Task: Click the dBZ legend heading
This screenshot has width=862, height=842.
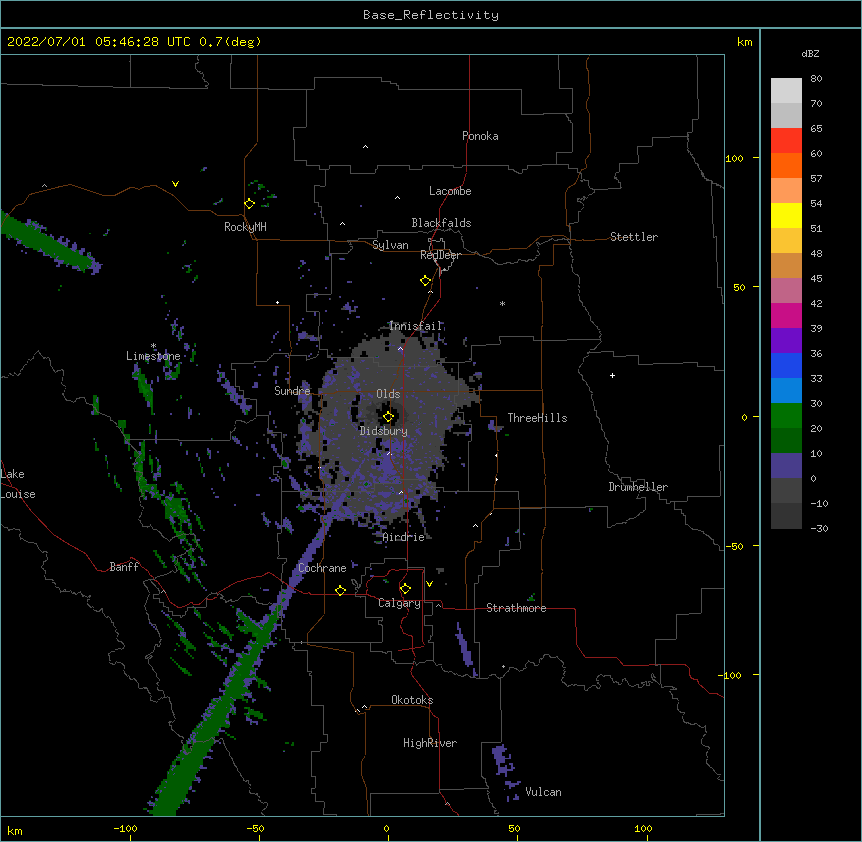Action: (810, 54)
